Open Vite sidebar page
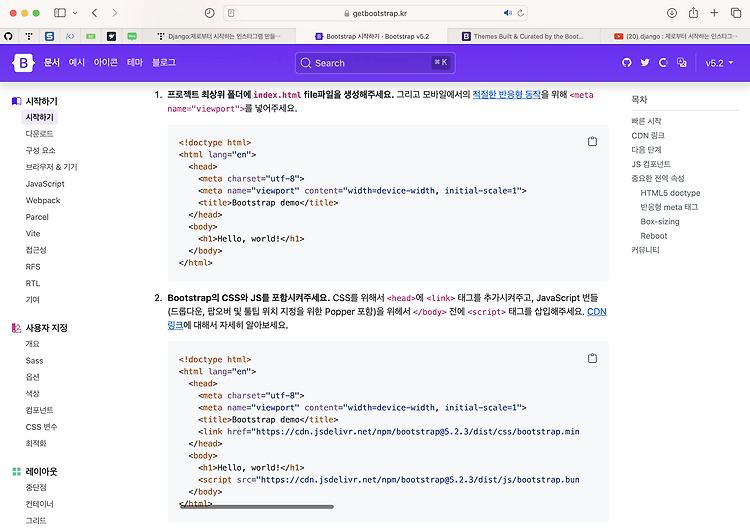 [x=33, y=233]
